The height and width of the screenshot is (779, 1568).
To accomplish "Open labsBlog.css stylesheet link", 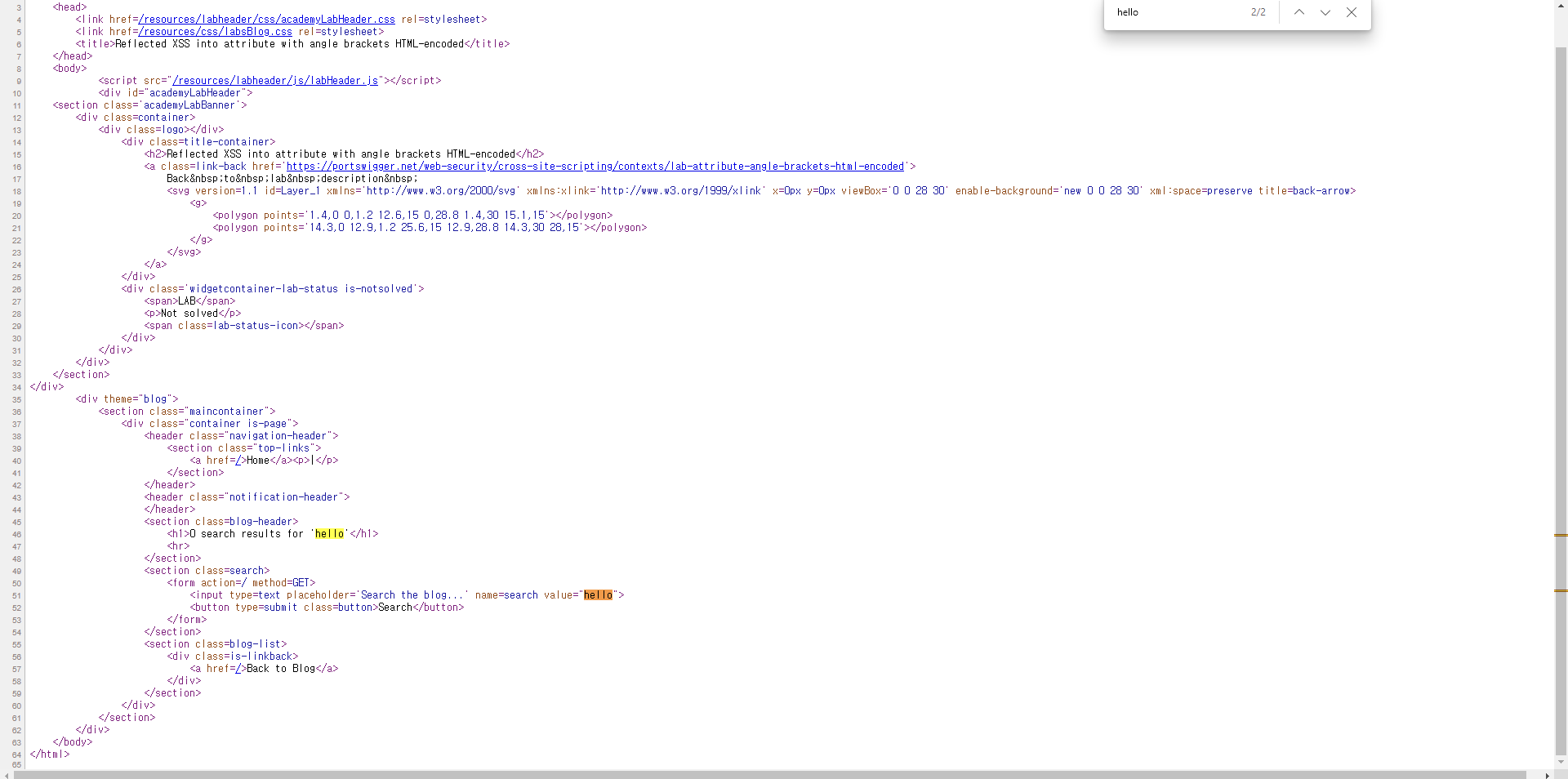I will pos(215,32).
